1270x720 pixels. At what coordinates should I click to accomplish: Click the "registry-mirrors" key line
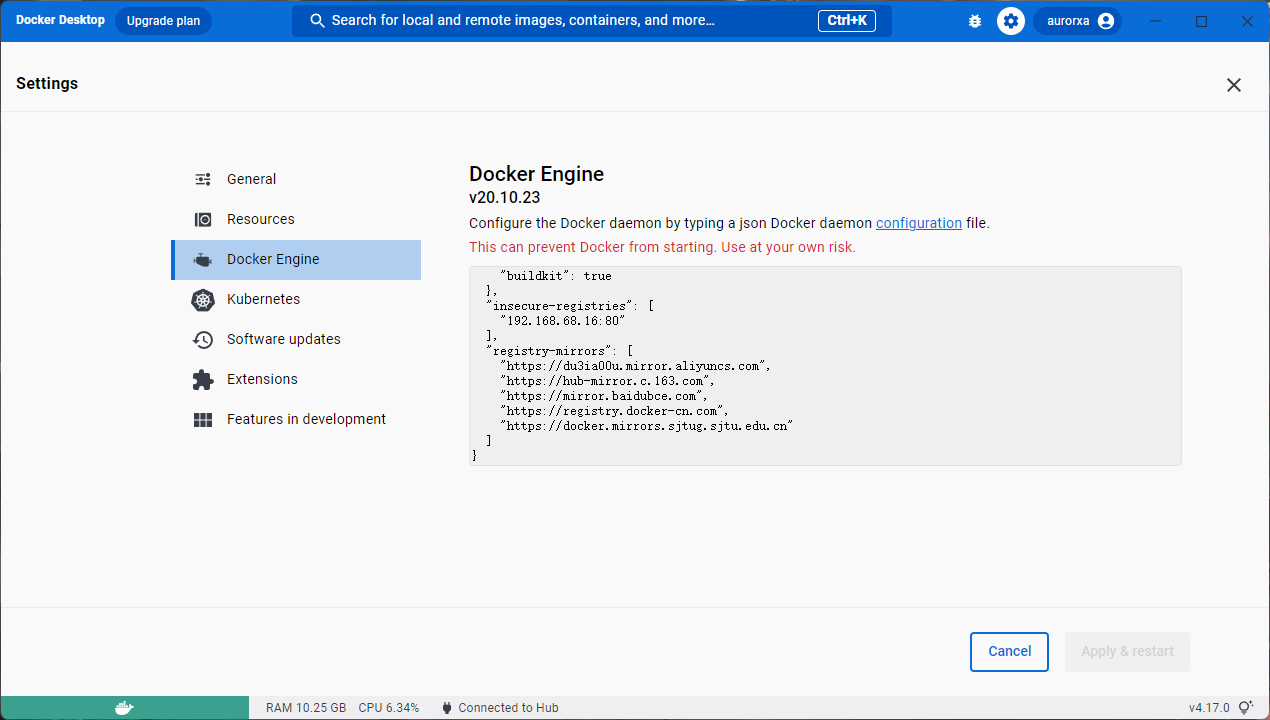tap(560, 351)
